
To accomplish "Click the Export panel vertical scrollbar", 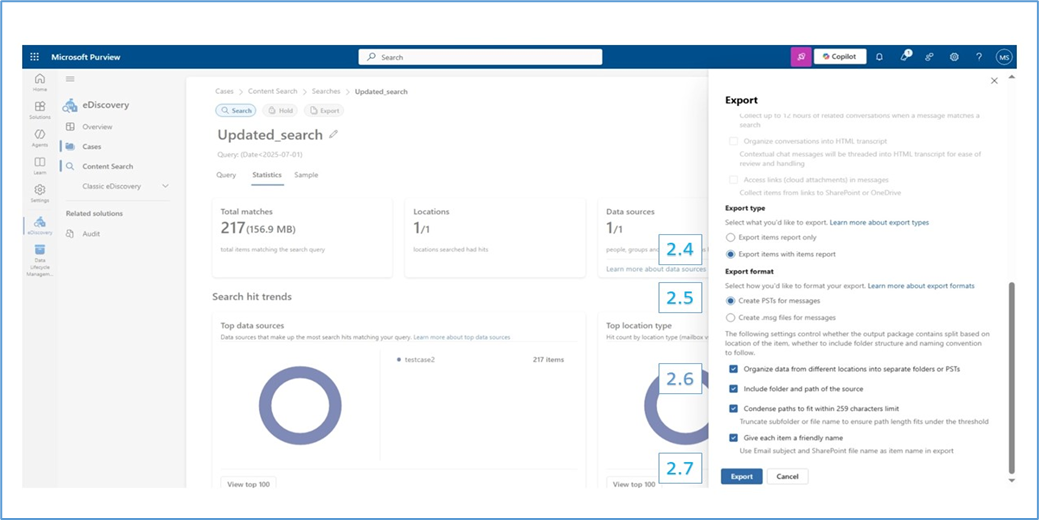I will tap(1011, 378).
